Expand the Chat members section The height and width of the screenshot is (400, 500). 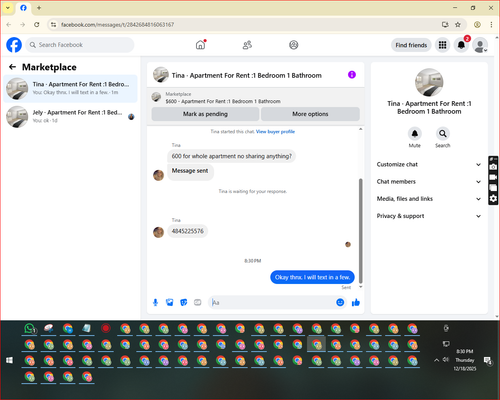click(x=429, y=182)
